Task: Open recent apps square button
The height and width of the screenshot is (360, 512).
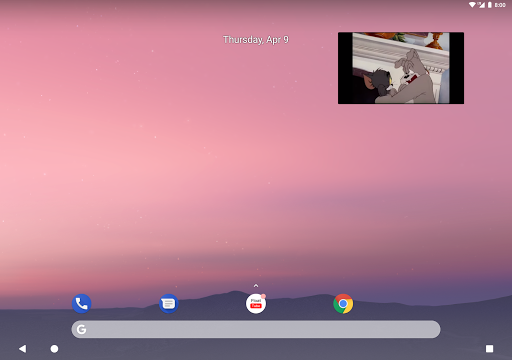Action: point(489,349)
